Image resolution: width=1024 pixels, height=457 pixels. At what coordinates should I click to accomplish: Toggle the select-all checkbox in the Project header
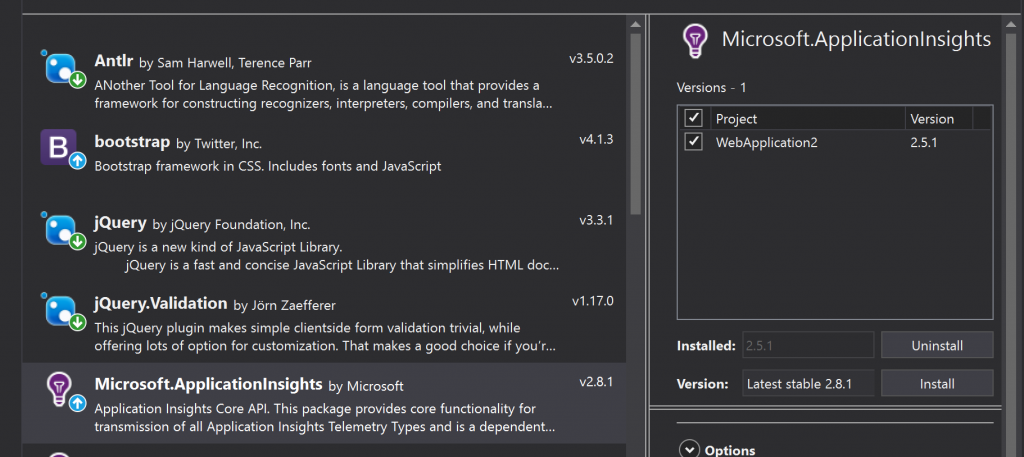click(x=693, y=118)
